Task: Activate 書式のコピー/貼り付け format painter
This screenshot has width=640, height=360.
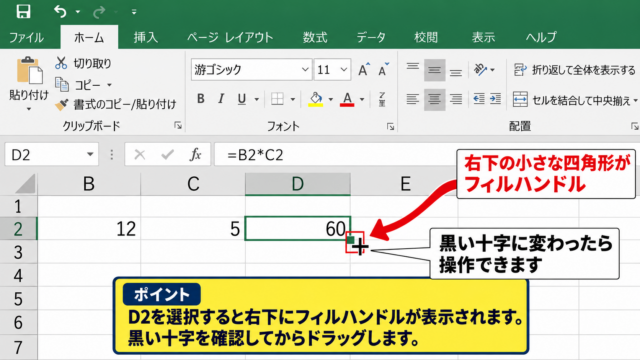Action: pos(116,104)
